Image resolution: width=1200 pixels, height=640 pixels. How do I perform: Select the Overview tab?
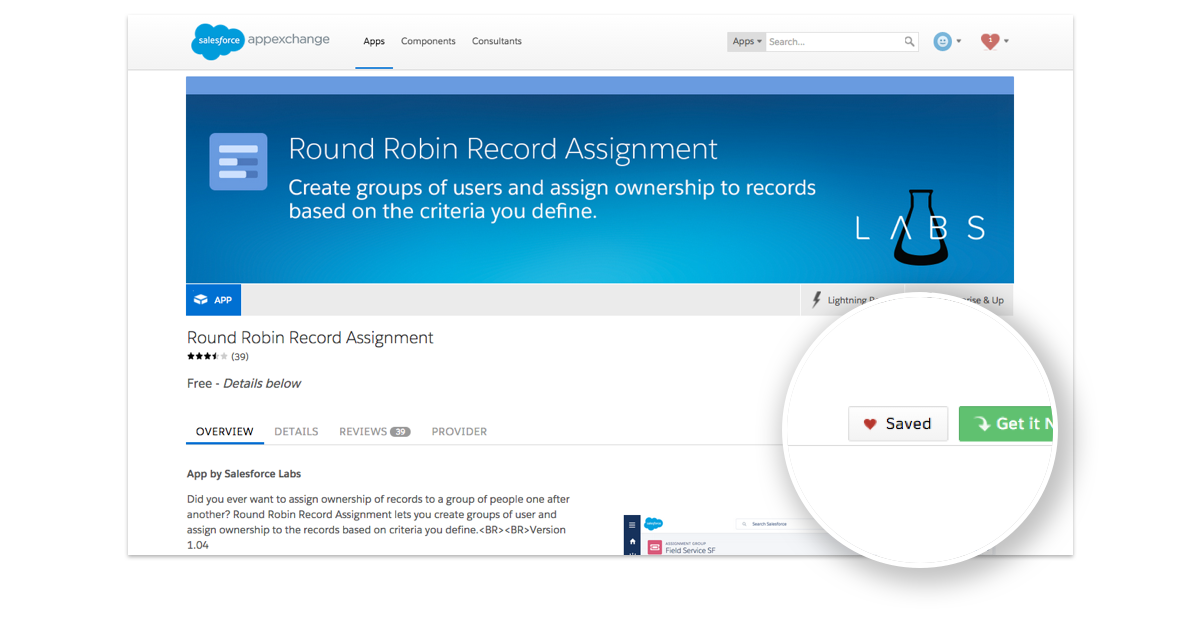225,432
